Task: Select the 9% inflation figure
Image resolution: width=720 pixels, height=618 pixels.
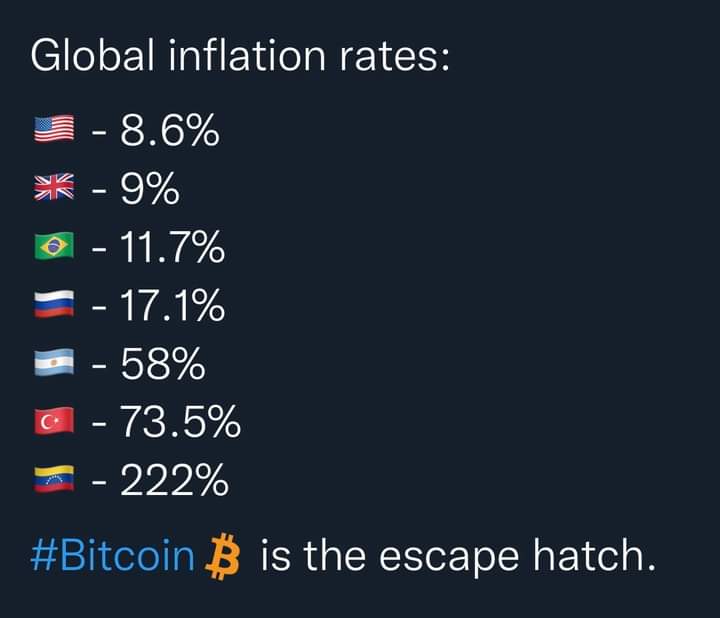Action: point(150,188)
